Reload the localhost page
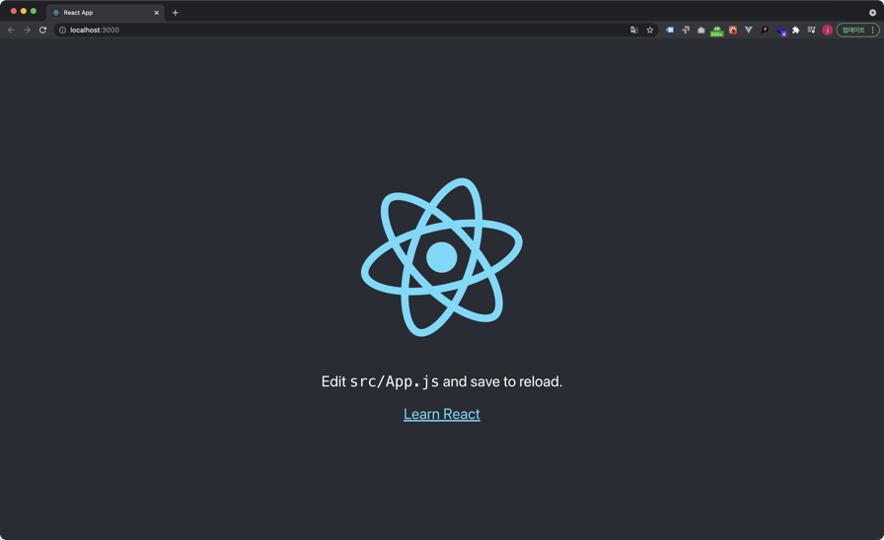This screenshot has width=884, height=540. click(x=43, y=30)
